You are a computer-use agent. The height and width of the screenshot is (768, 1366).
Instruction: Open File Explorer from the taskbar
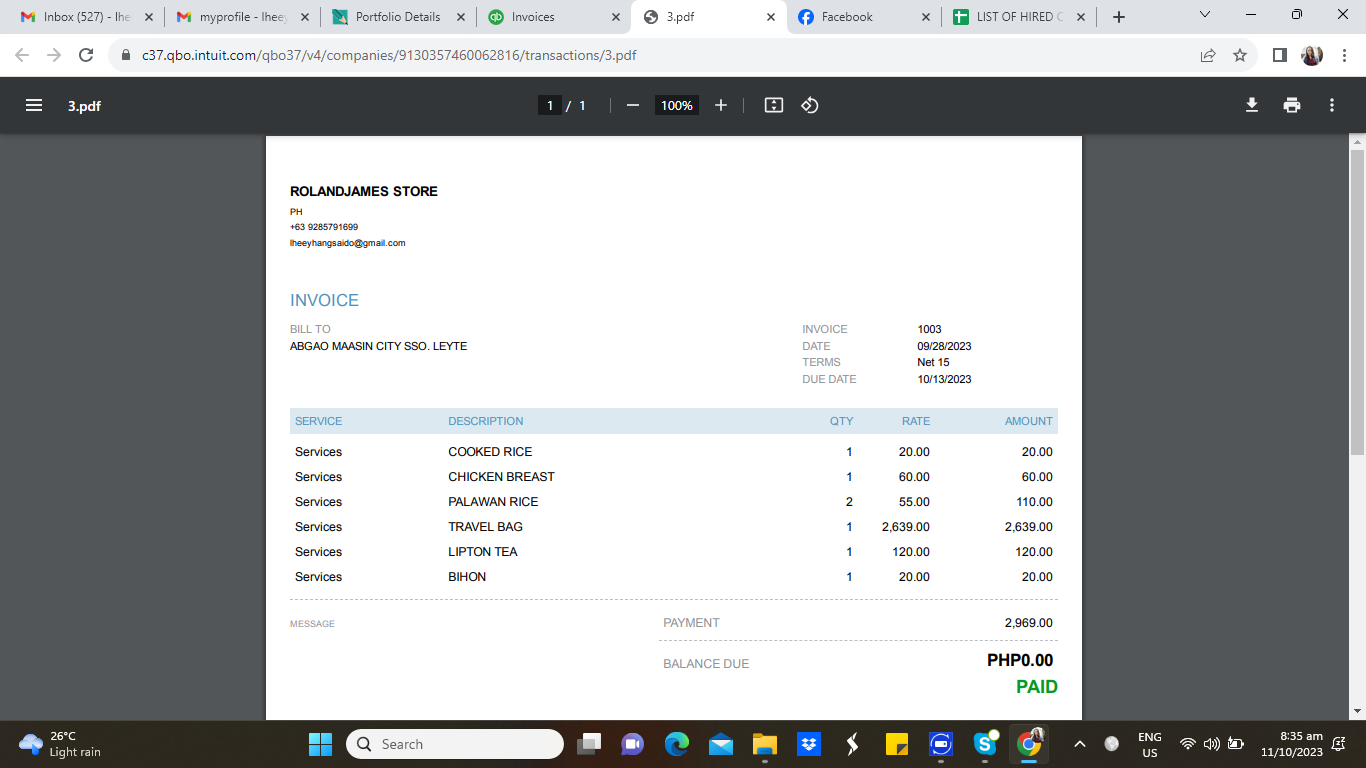coord(765,744)
